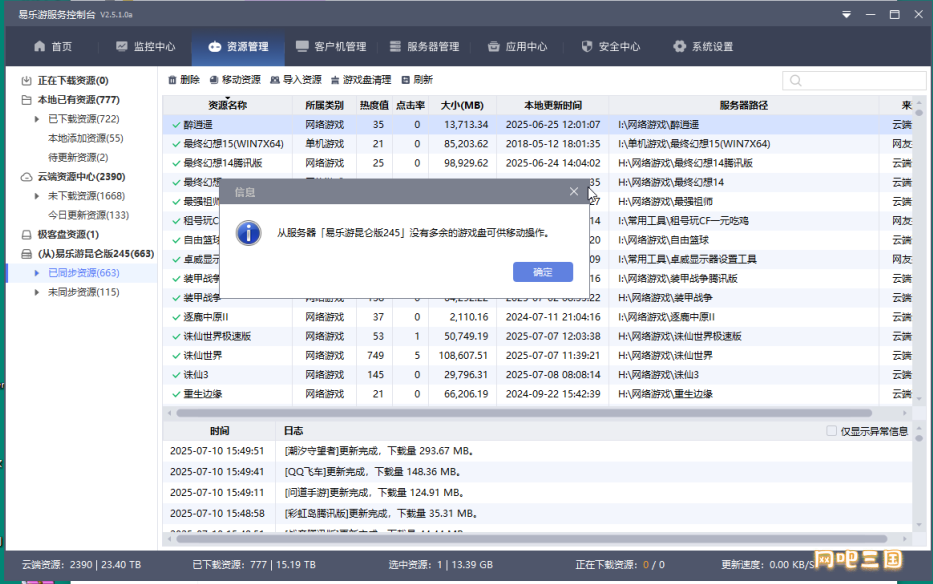Click the 首页 home icon

click(39, 46)
